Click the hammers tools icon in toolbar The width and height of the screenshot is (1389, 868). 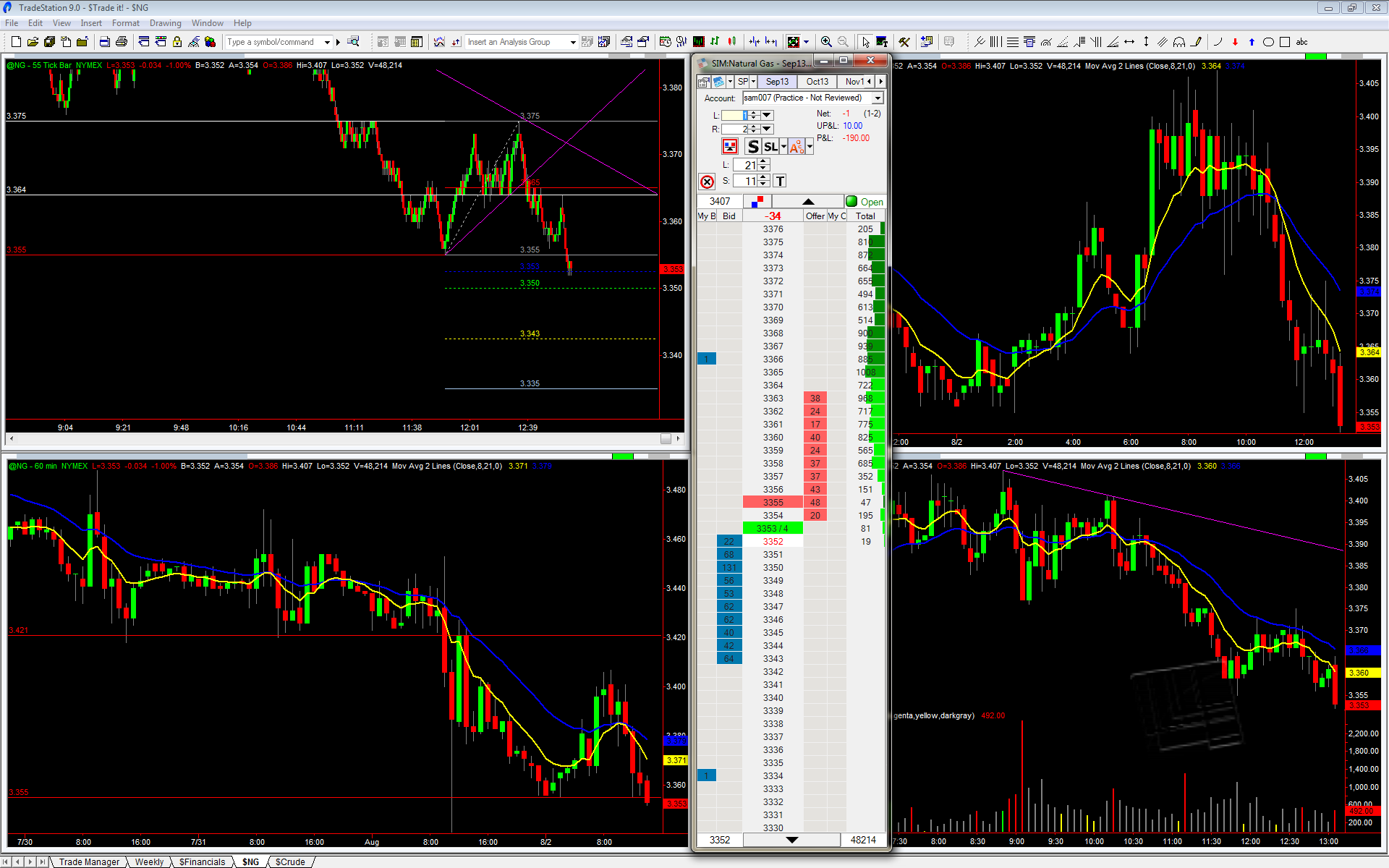coord(904,42)
